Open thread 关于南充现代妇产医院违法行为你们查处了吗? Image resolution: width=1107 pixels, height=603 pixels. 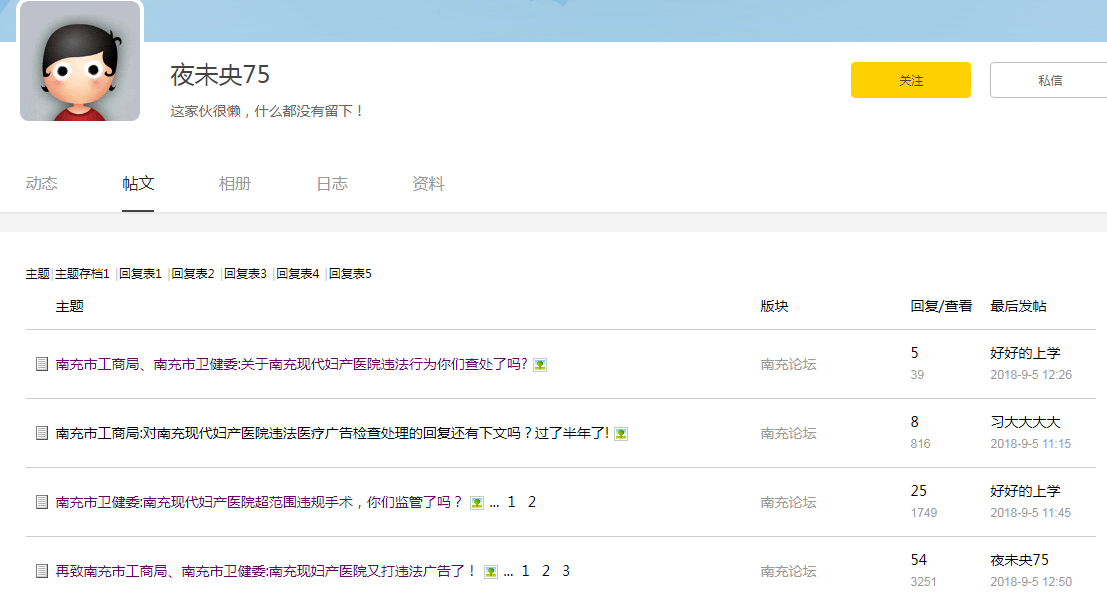[291, 364]
